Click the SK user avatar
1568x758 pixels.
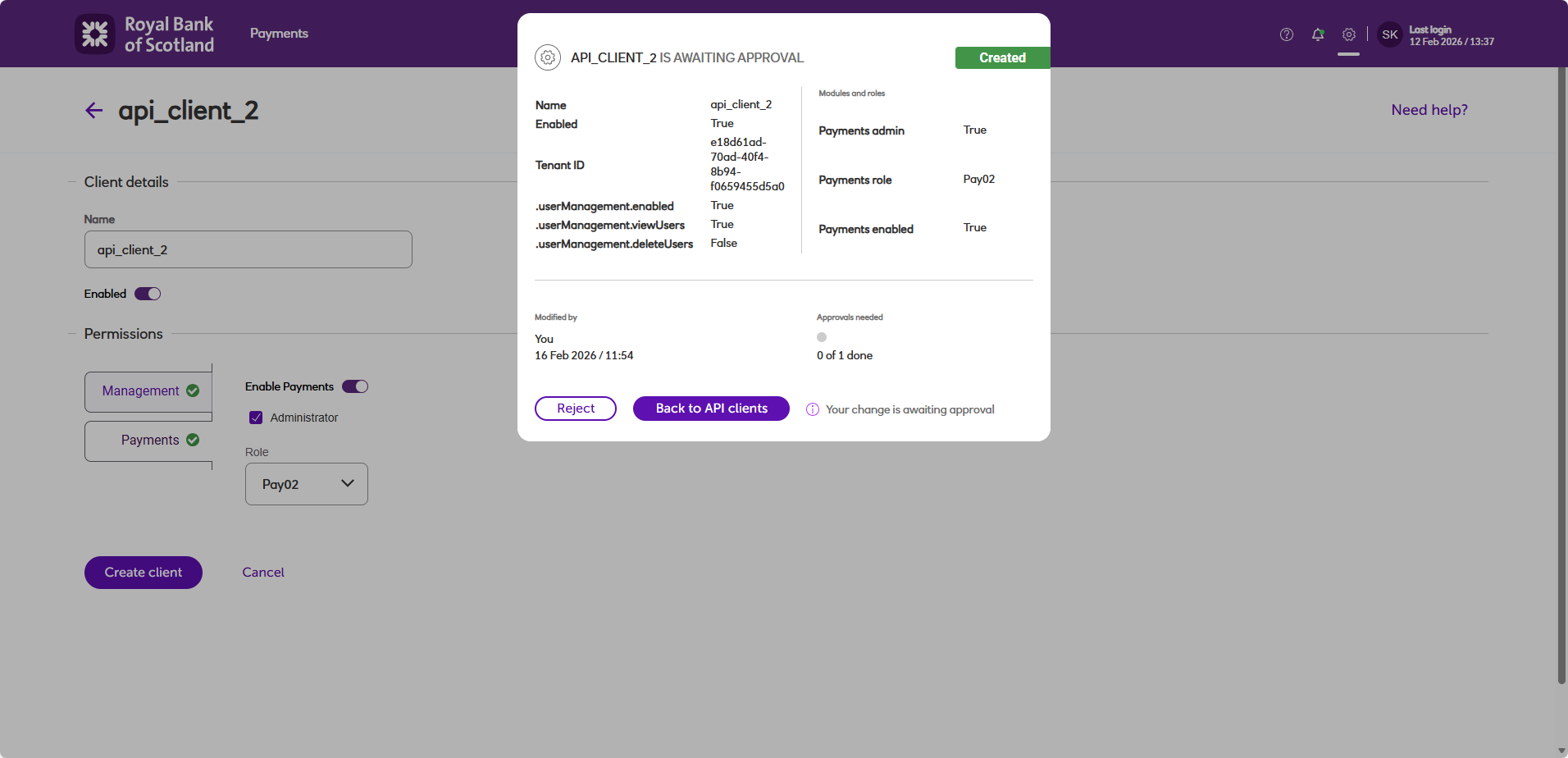pos(1390,34)
